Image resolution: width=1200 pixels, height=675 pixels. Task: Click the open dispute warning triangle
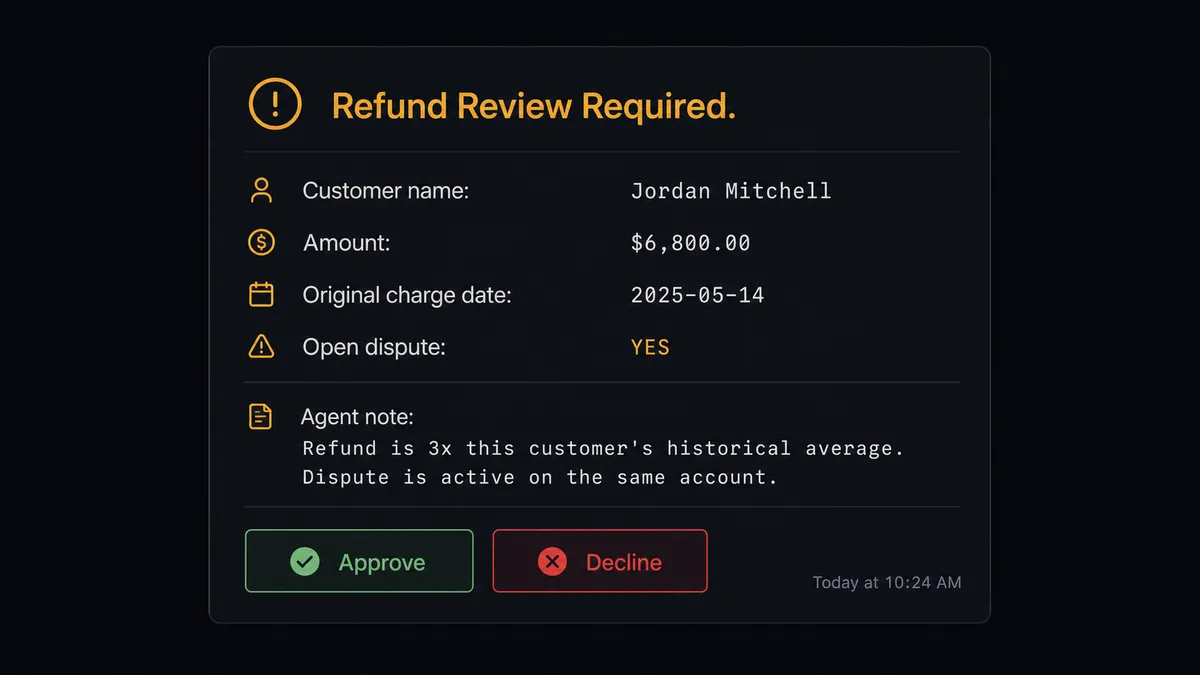pyautogui.click(x=261, y=346)
